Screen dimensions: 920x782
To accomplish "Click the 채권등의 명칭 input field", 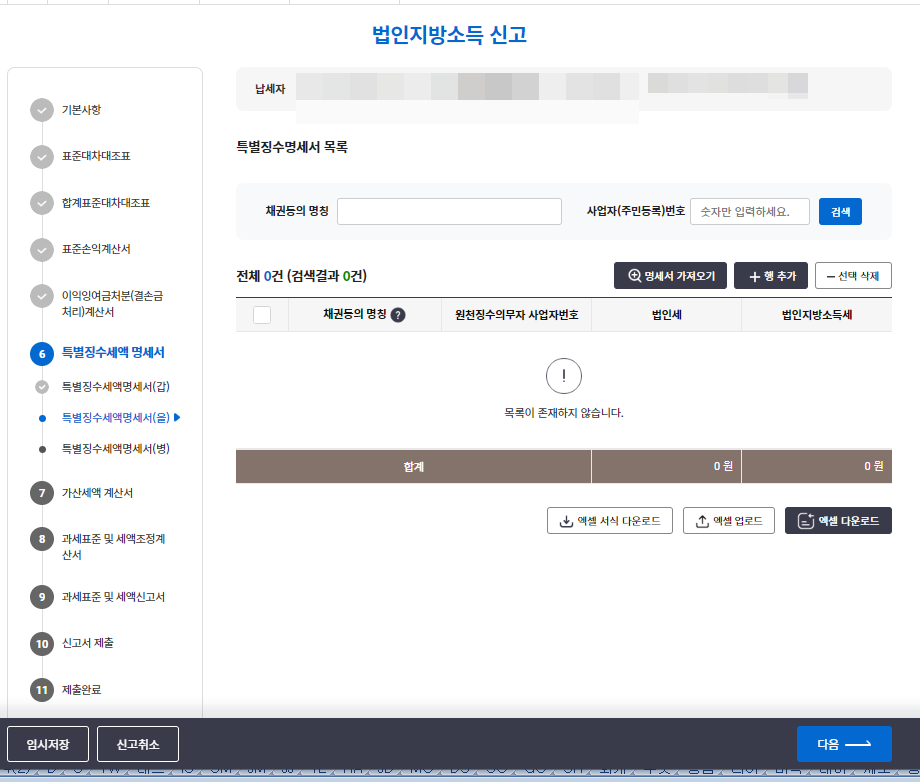I will click(x=448, y=211).
